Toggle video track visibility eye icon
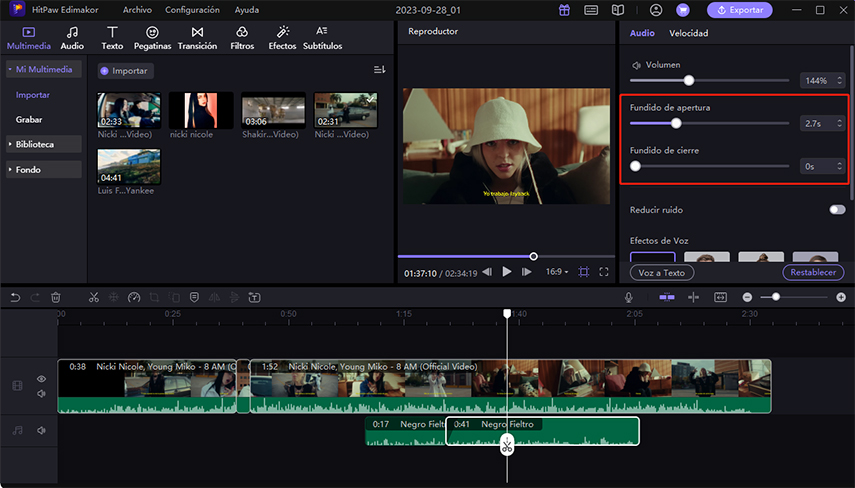 41,378
